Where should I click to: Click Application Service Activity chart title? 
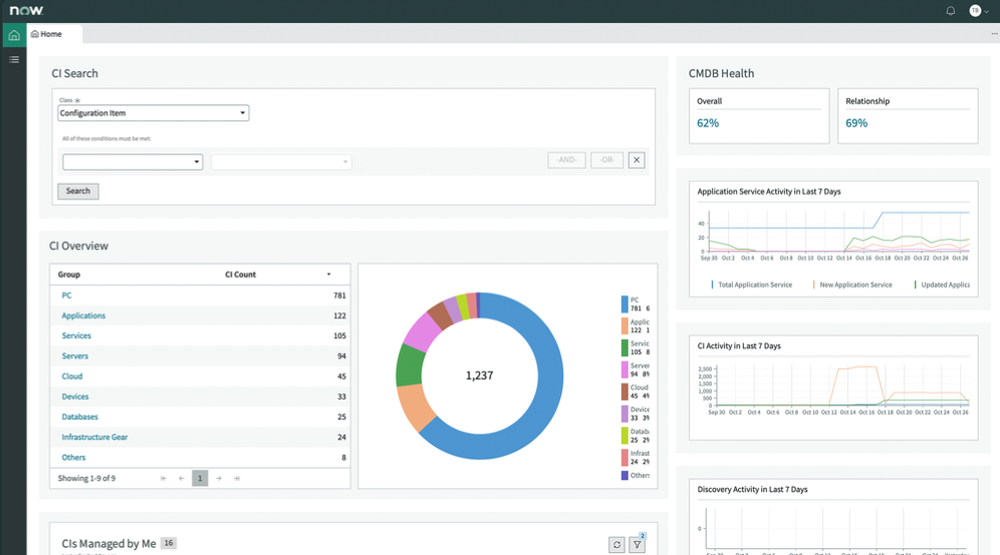[769, 191]
